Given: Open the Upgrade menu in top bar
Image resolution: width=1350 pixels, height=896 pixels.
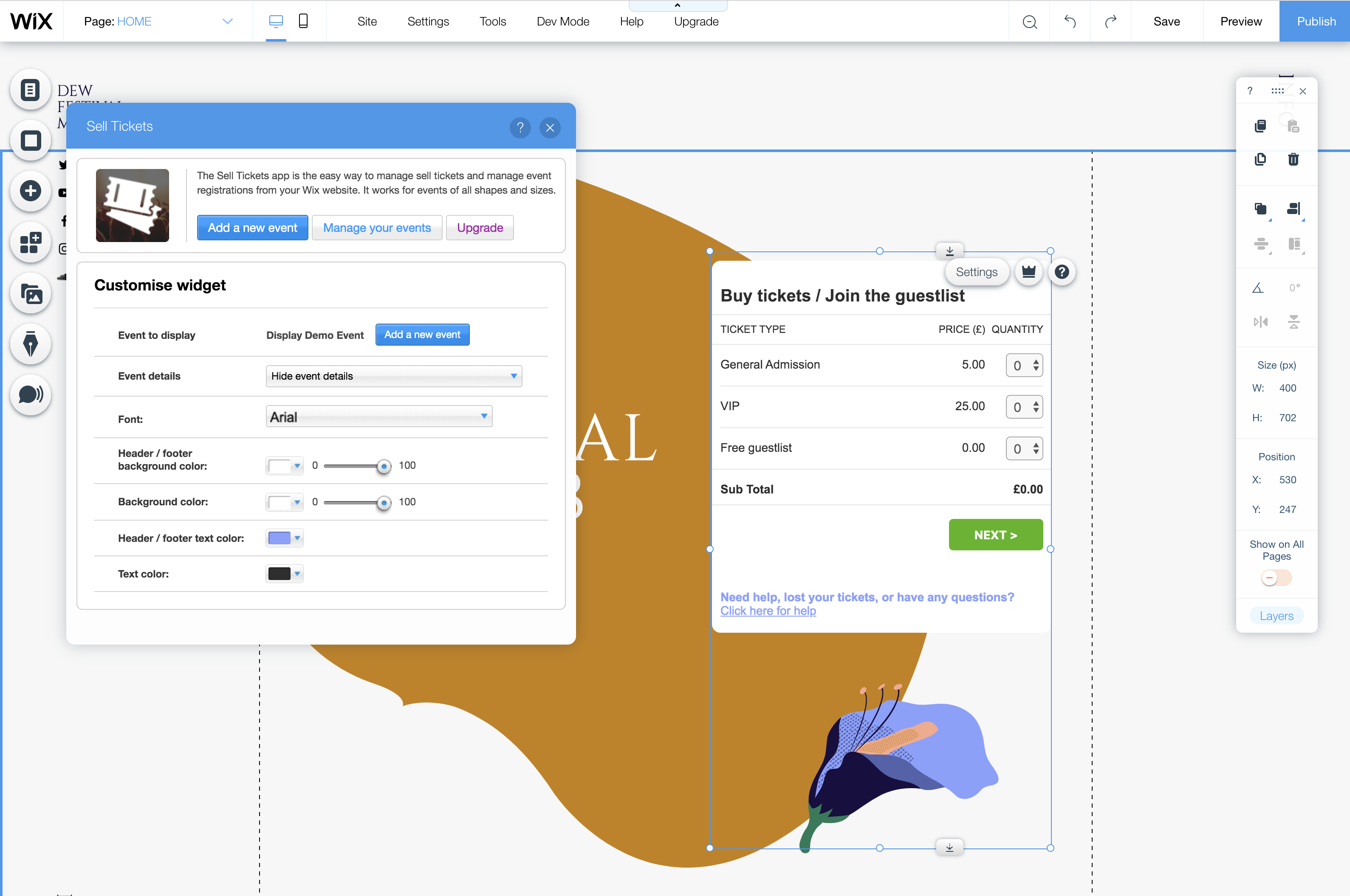Looking at the screenshot, I should pyautogui.click(x=696, y=22).
